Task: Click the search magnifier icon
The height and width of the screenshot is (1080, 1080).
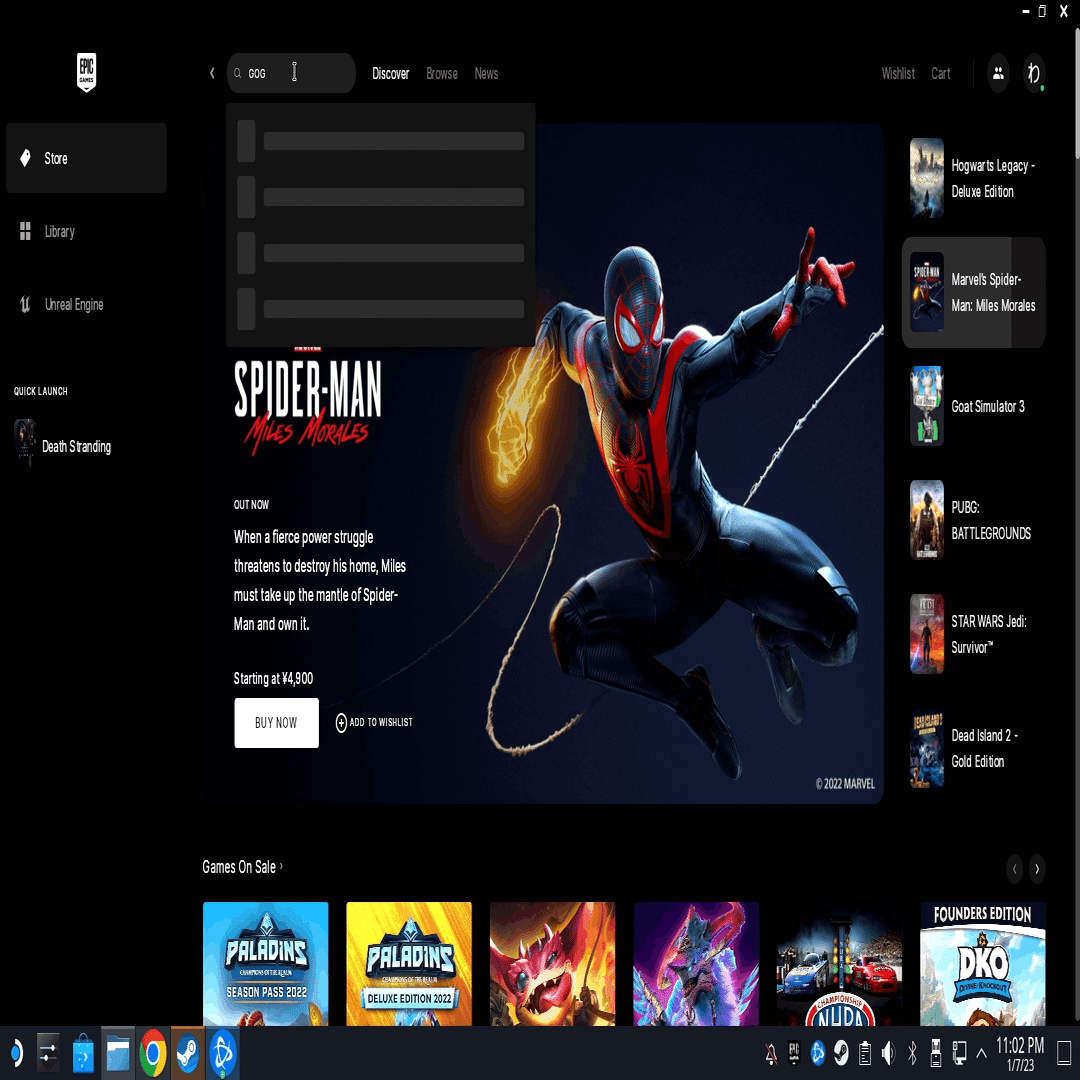Action: [x=238, y=73]
